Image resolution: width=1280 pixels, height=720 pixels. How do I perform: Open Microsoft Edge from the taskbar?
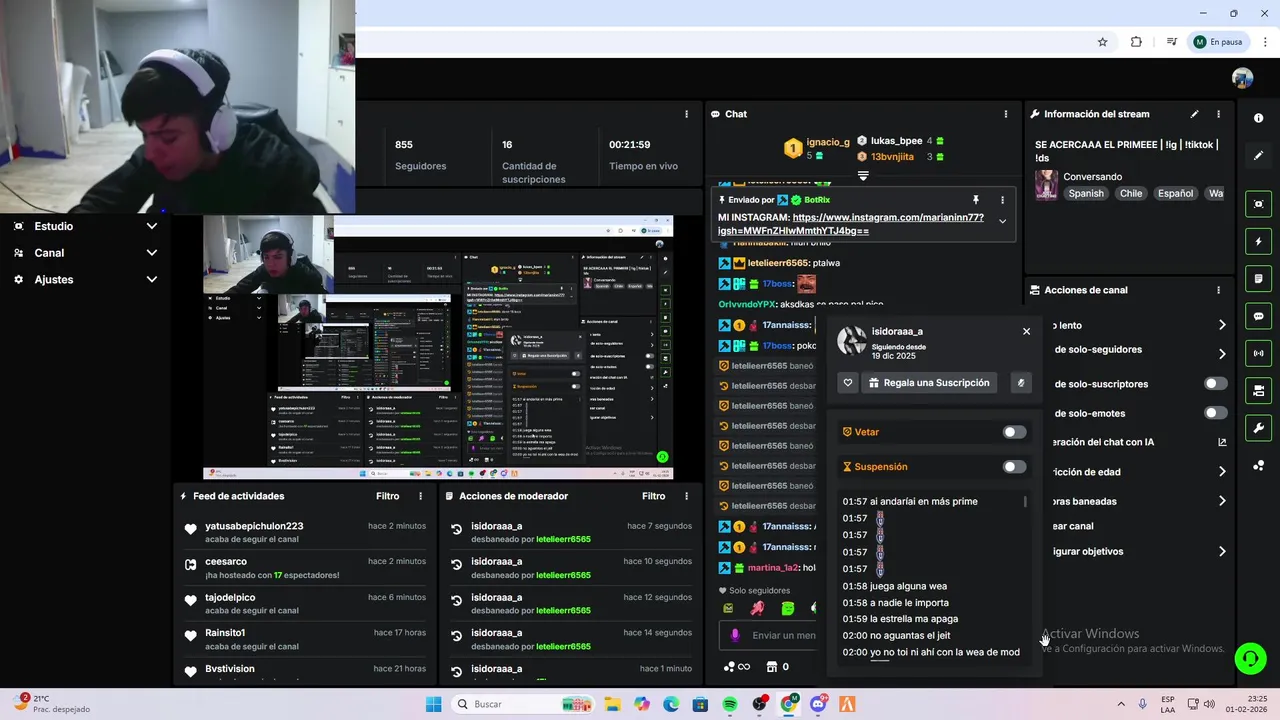point(671,704)
